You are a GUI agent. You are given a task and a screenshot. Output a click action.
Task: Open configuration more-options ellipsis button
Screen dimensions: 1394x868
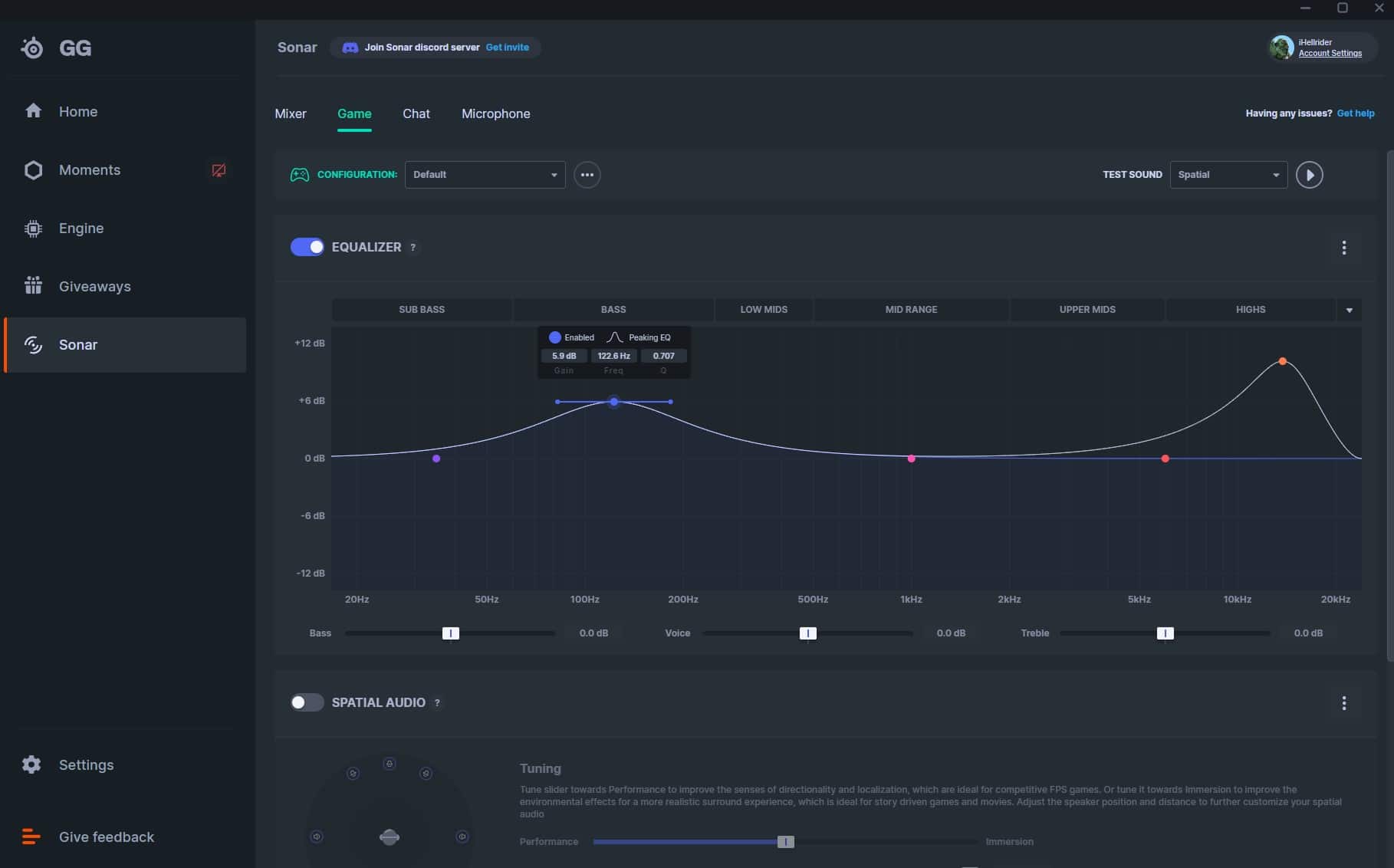tap(587, 175)
